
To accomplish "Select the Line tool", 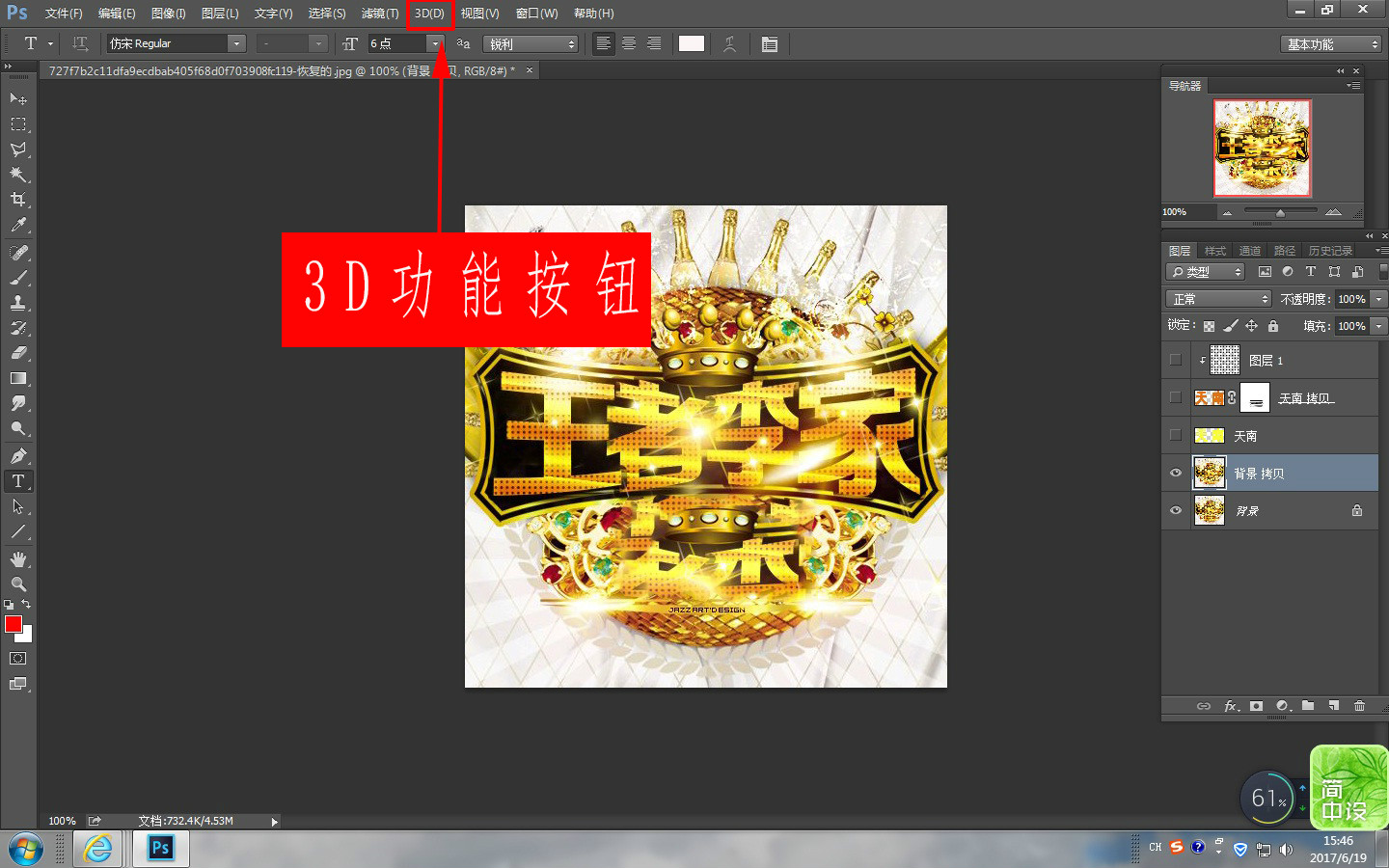I will pos(18,531).
